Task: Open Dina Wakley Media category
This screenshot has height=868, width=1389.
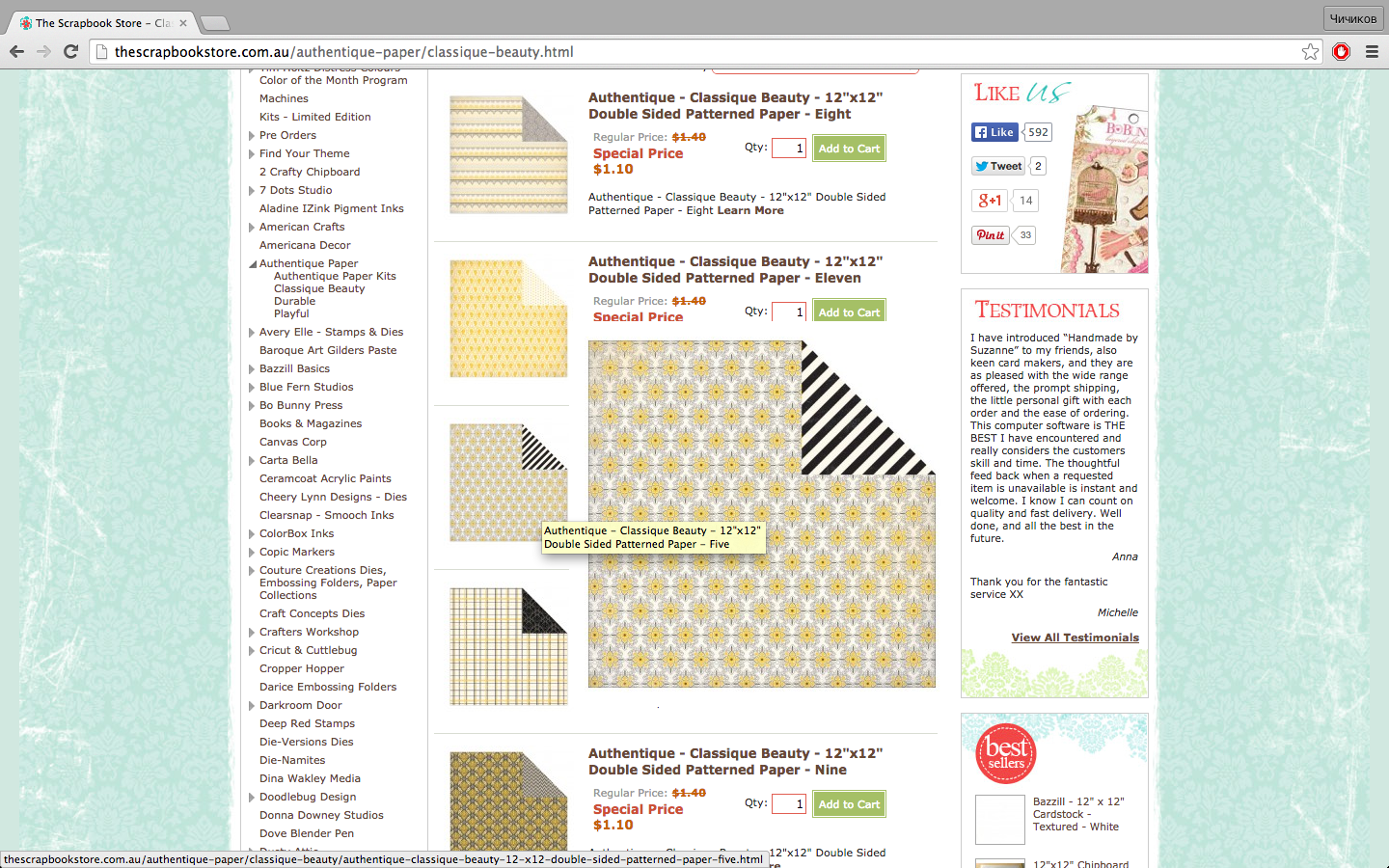Action: point(310,778)
